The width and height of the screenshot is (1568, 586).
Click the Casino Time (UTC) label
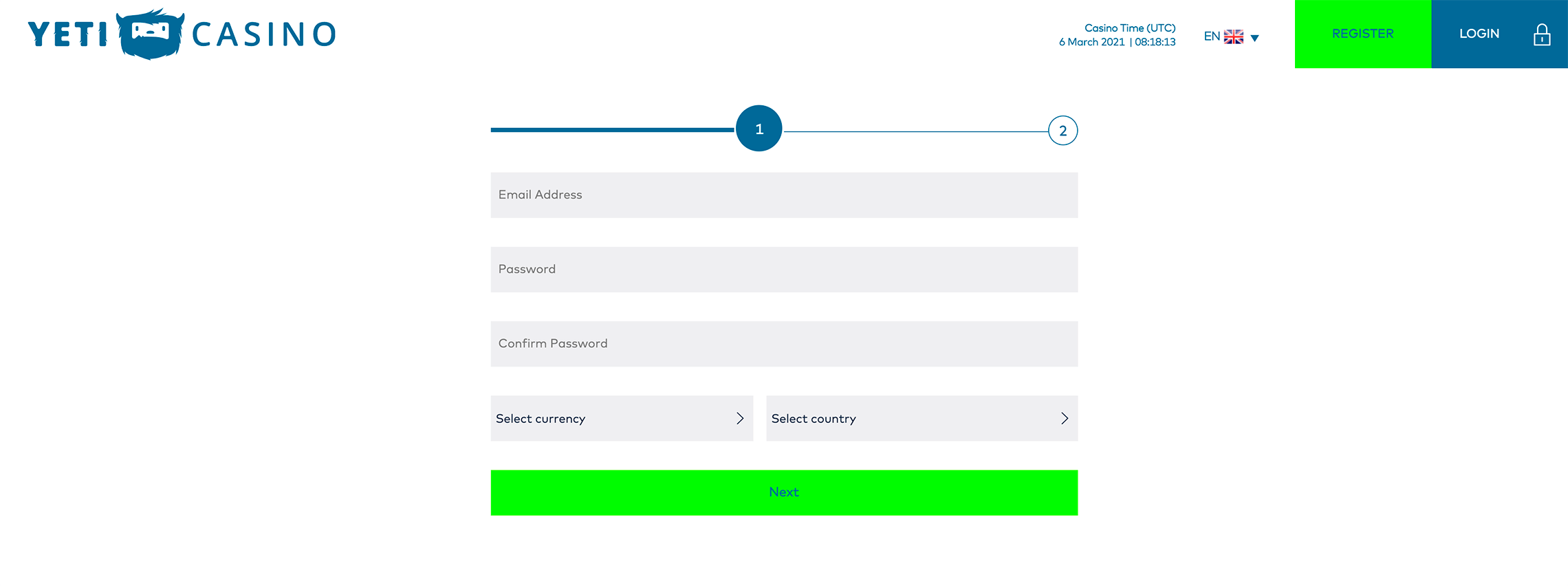[1130, 28]
